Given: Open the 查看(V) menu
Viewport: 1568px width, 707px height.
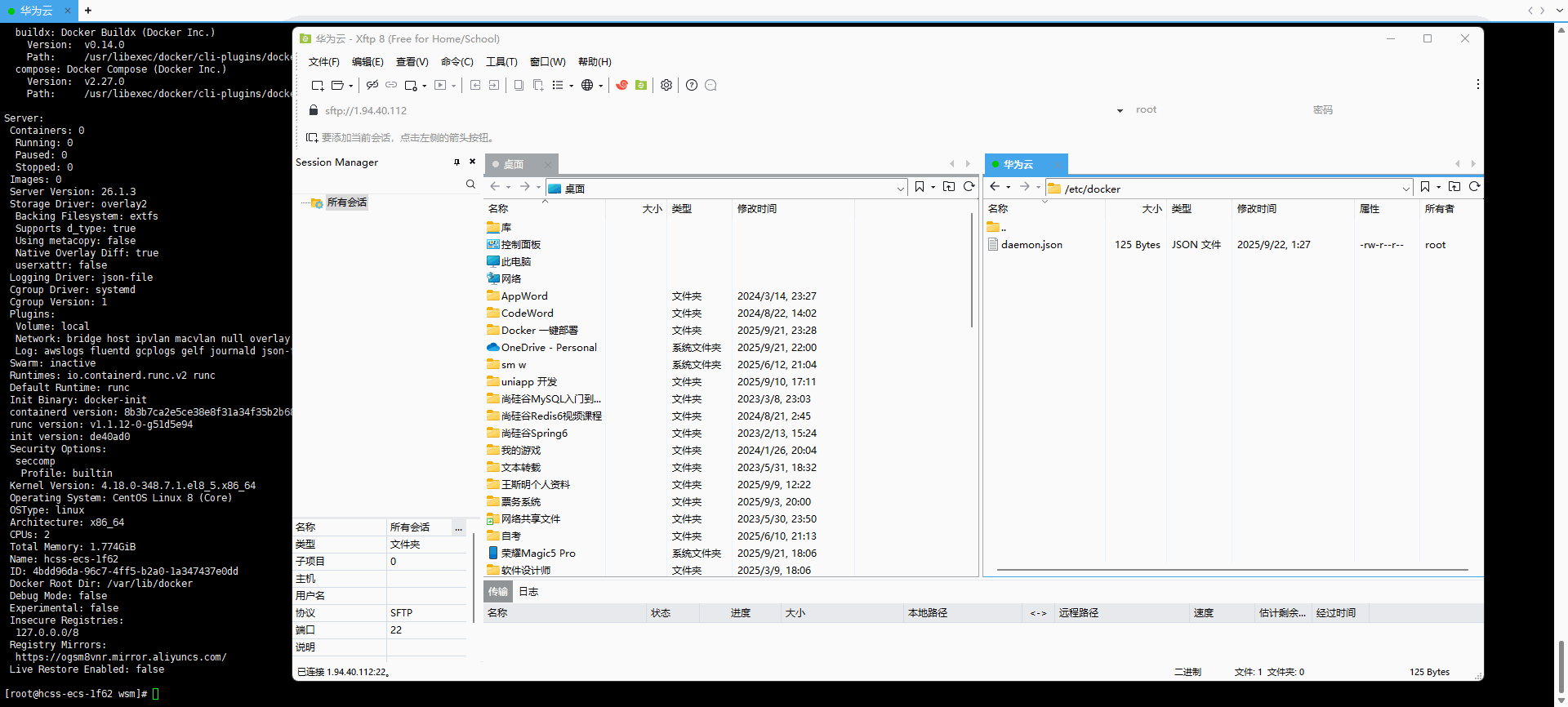Looking at the screenshot, I should point(412,62).
